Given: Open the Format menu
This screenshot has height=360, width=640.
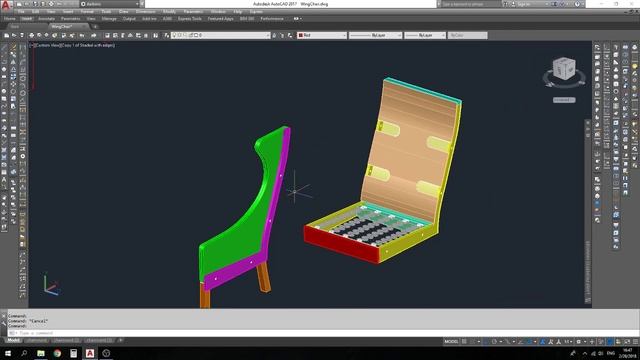Looking at the screenshot, I should point(87,12).
